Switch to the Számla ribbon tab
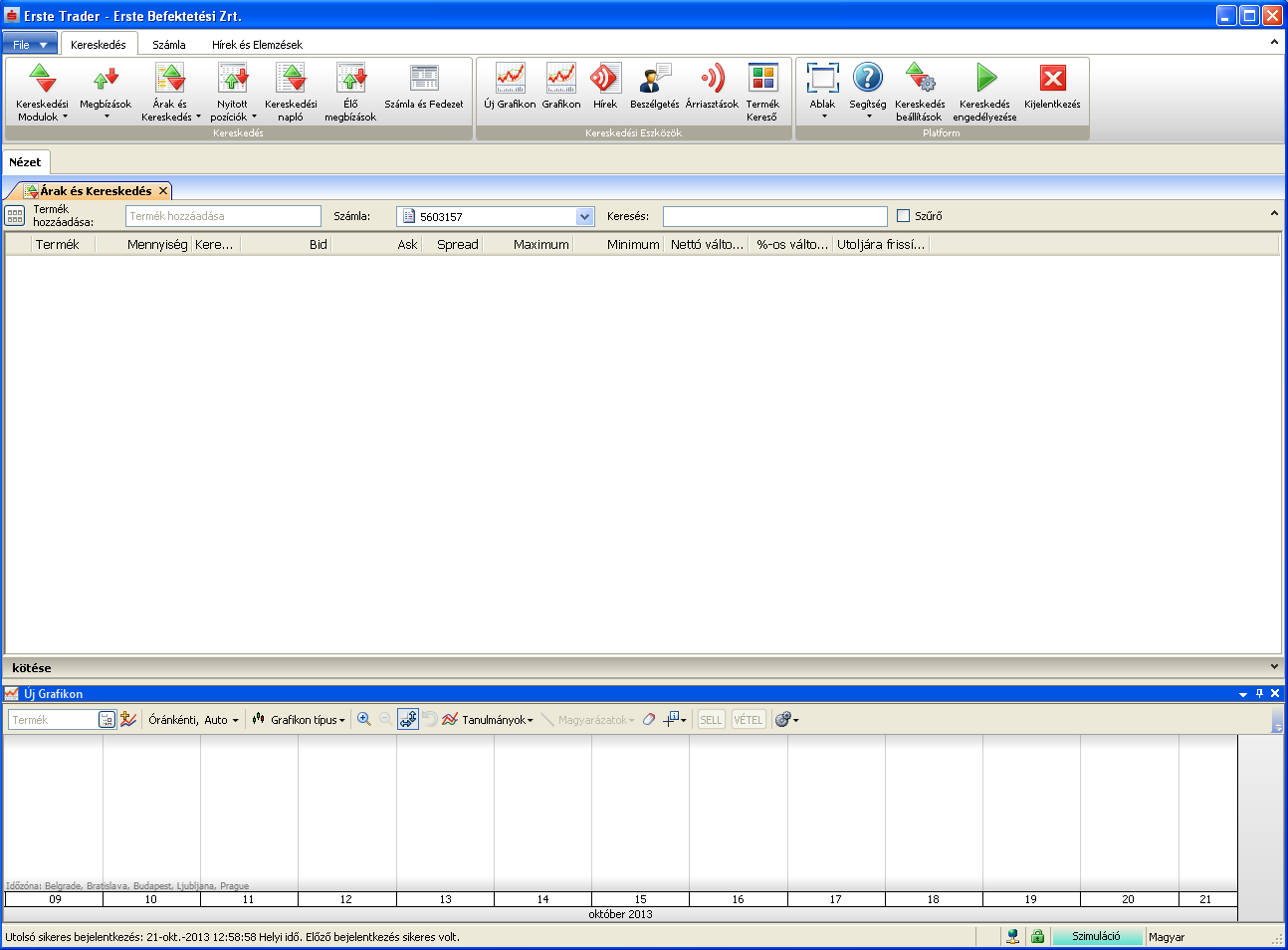 click(x=169, y=44)
